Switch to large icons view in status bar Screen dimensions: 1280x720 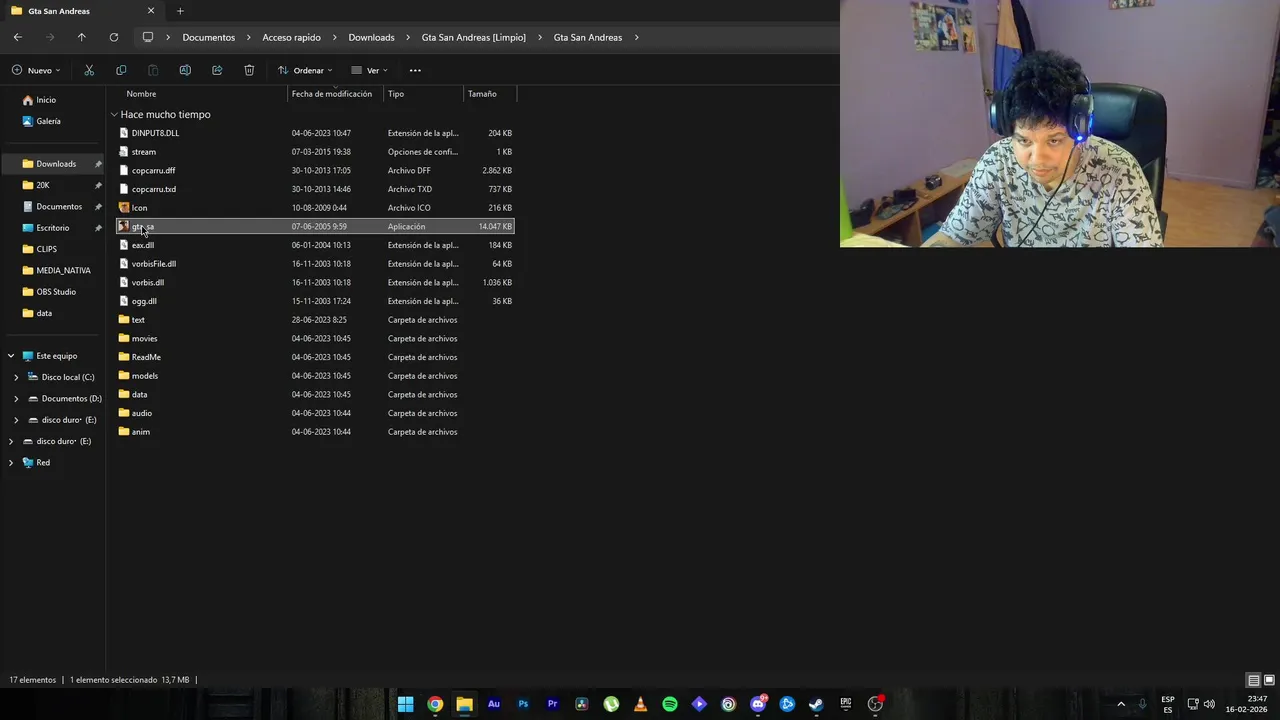(x=1269, y=680)
